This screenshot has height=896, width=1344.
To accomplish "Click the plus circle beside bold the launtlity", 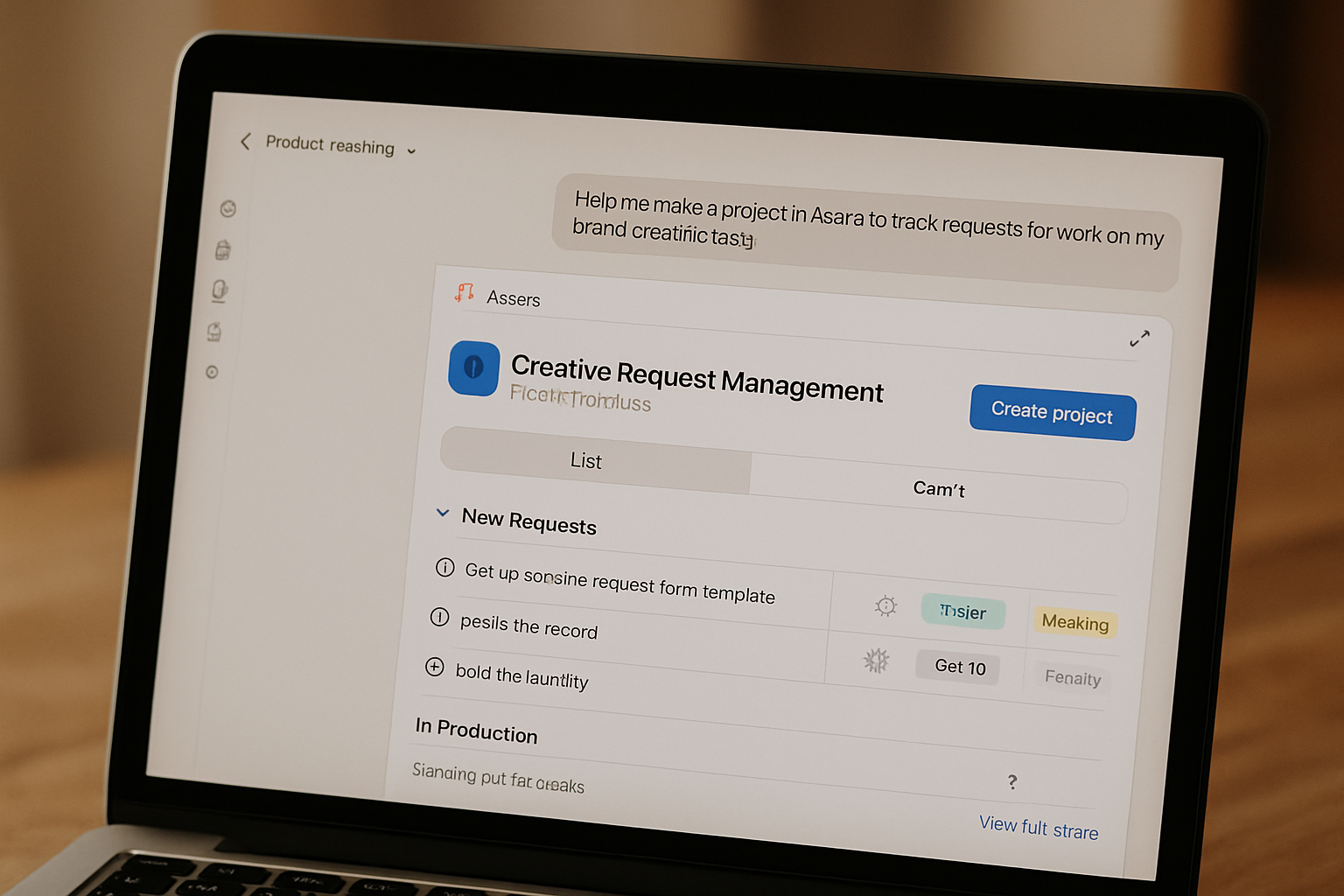I will [x=435, y=667].
